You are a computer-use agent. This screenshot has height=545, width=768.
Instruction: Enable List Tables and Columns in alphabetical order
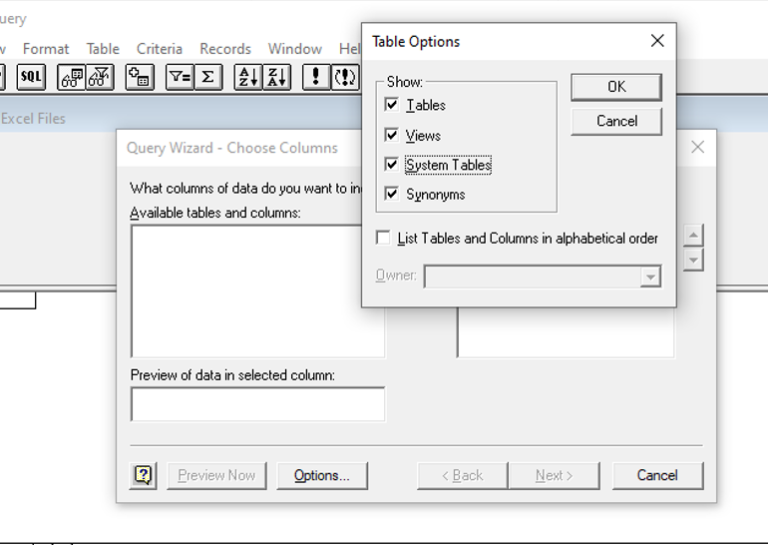click(x=383, y=238)
